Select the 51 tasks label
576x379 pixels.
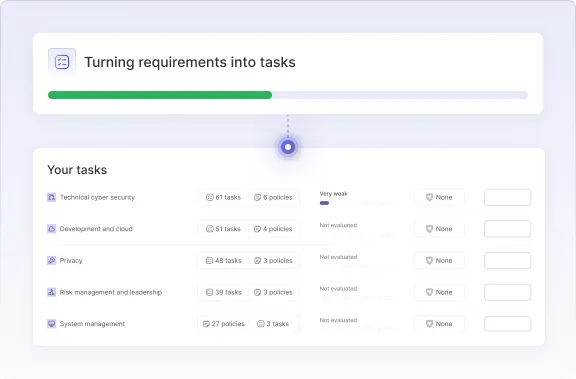(x=228, y=229)
